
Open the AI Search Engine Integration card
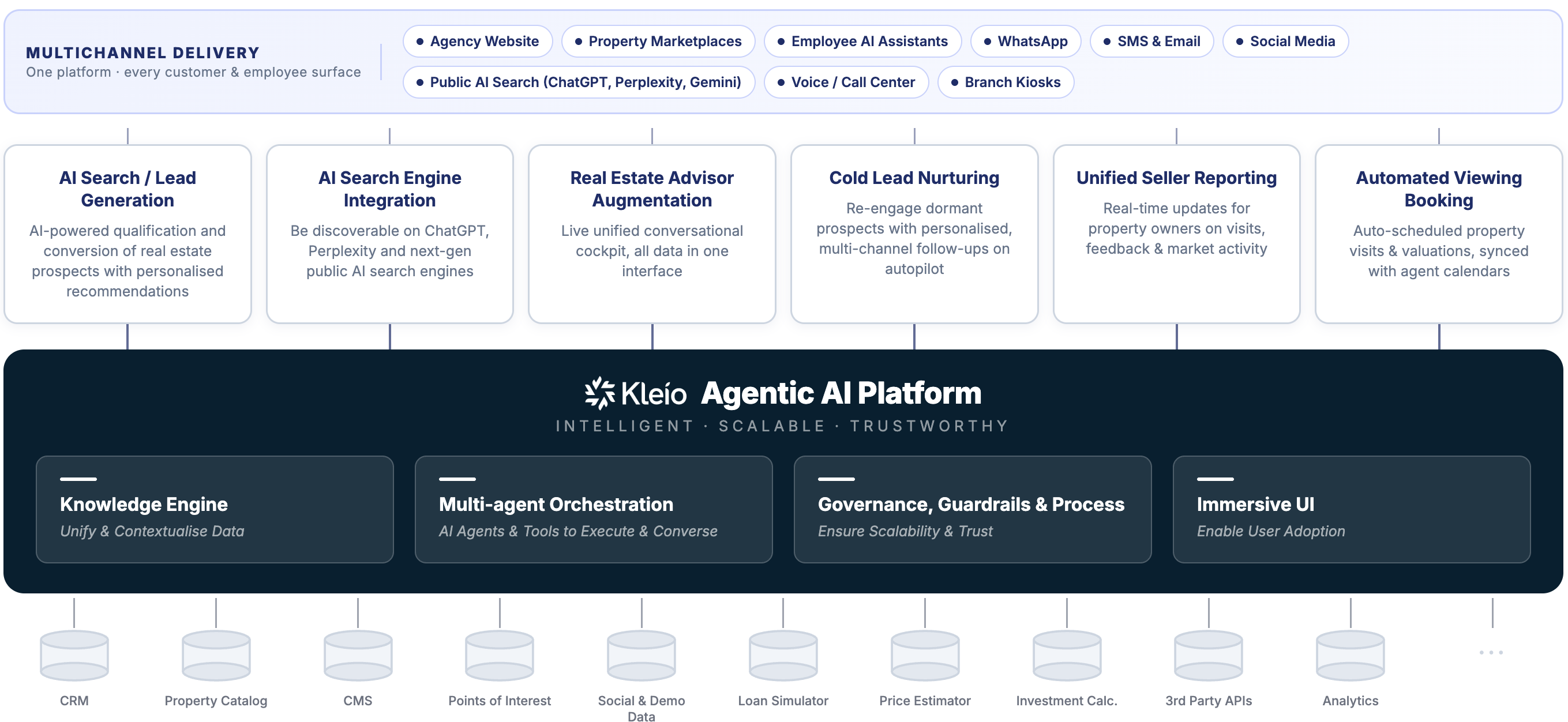390,234
